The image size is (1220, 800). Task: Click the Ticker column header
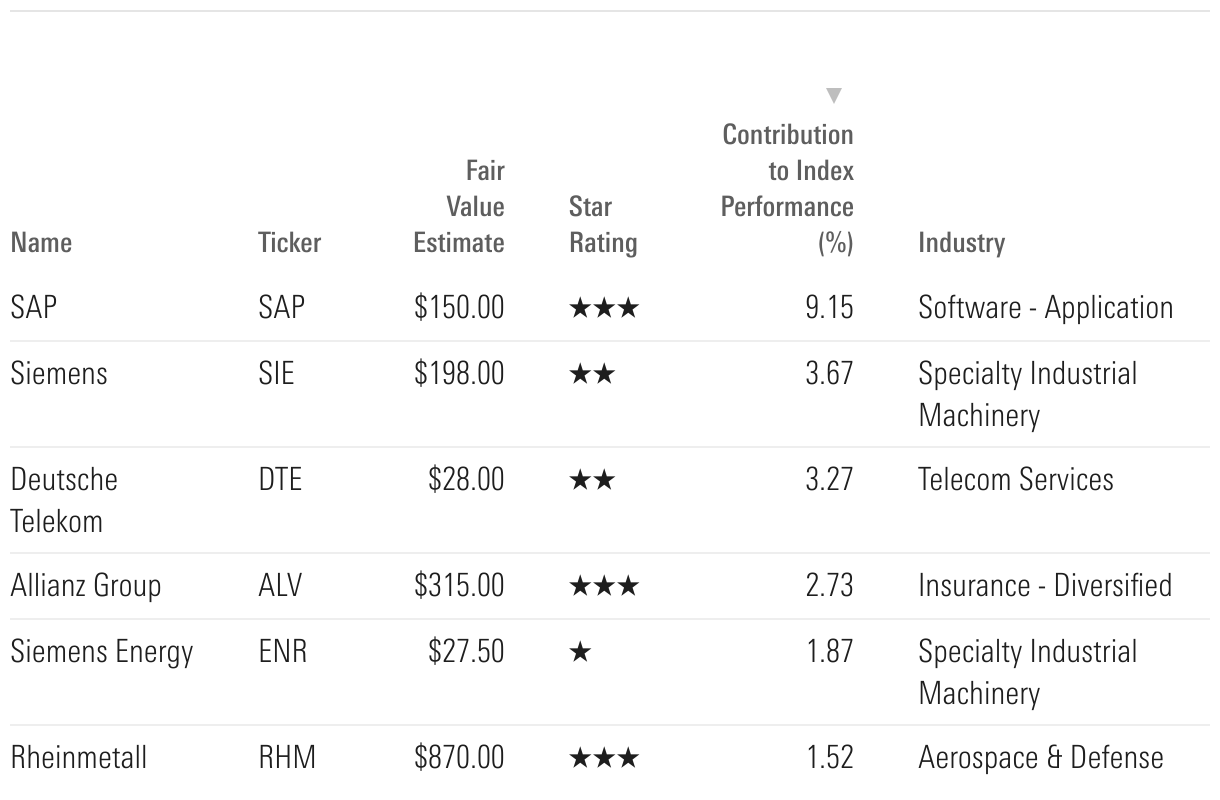(289, 242)
